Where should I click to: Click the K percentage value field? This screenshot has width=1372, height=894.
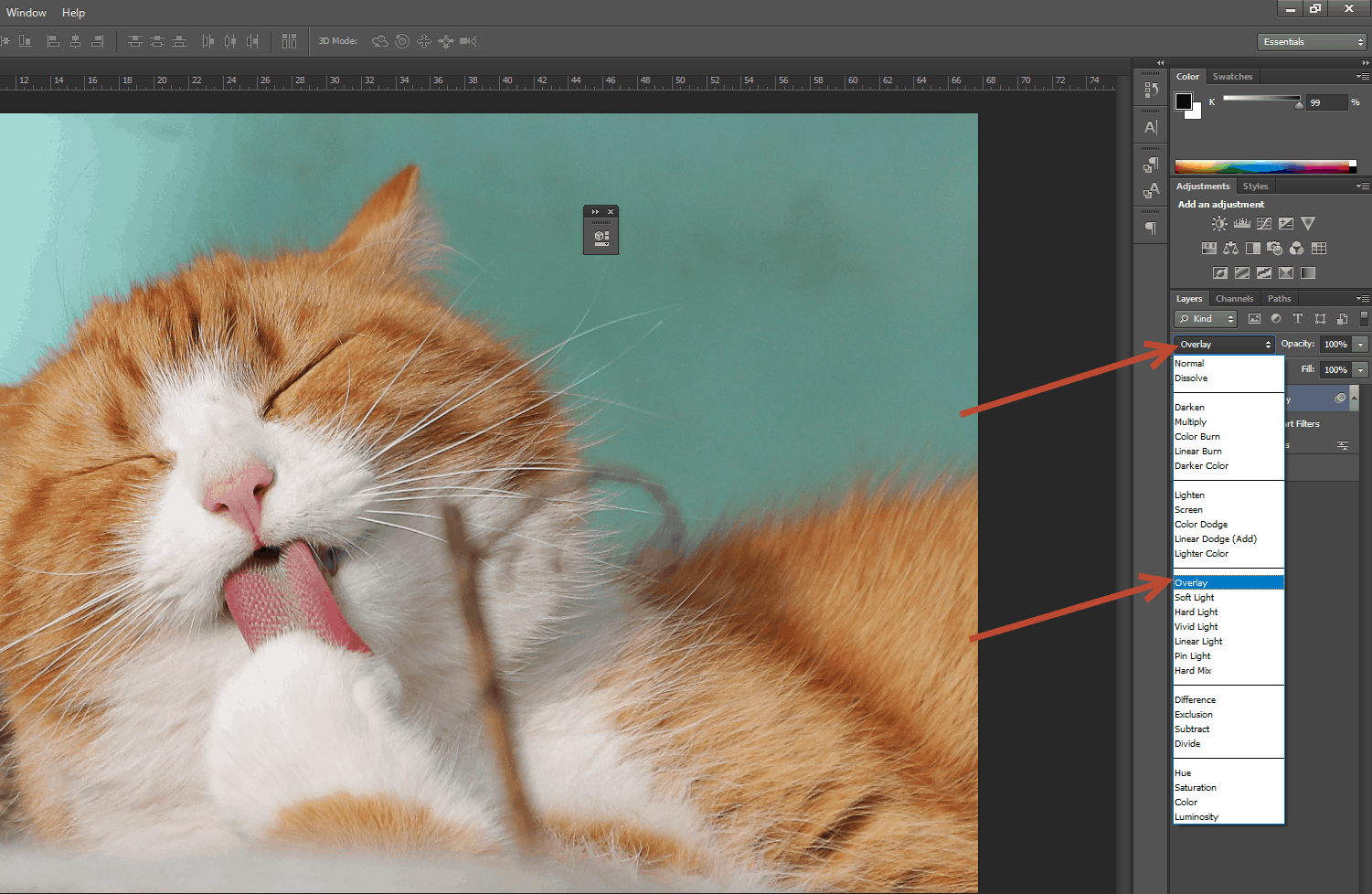tap(1326, 102)
